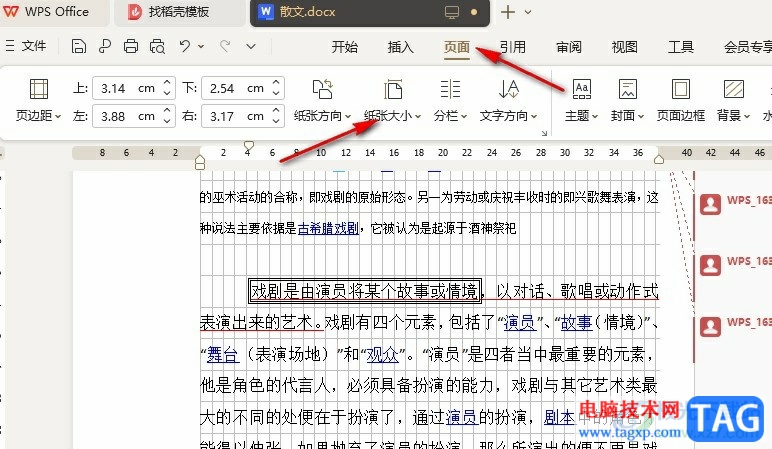Click the Undo arrow icon
Image resolution: width=772 pixels, height=449 pixels.
(x=185, y=46)
